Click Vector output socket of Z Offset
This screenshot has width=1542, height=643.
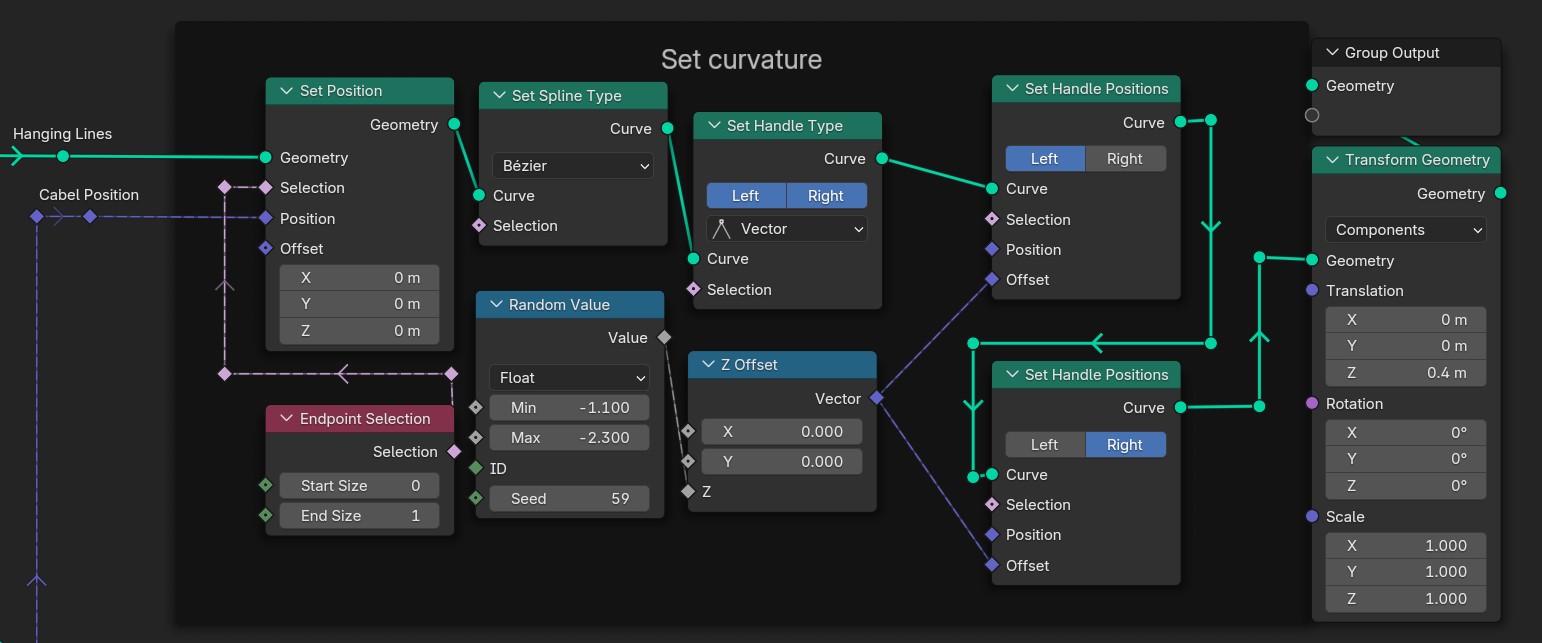[x=877, y=398]
